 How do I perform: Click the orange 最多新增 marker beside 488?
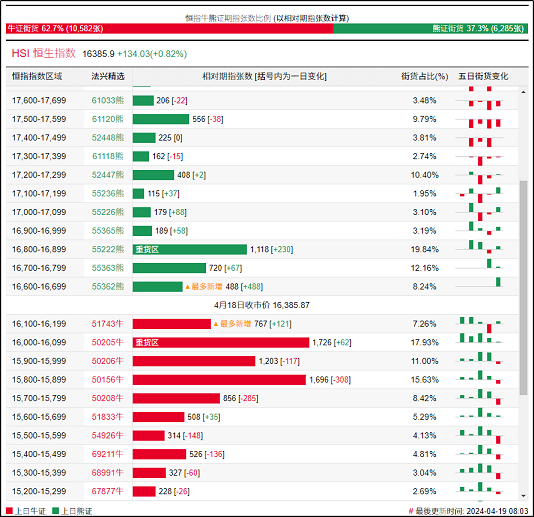204,287
